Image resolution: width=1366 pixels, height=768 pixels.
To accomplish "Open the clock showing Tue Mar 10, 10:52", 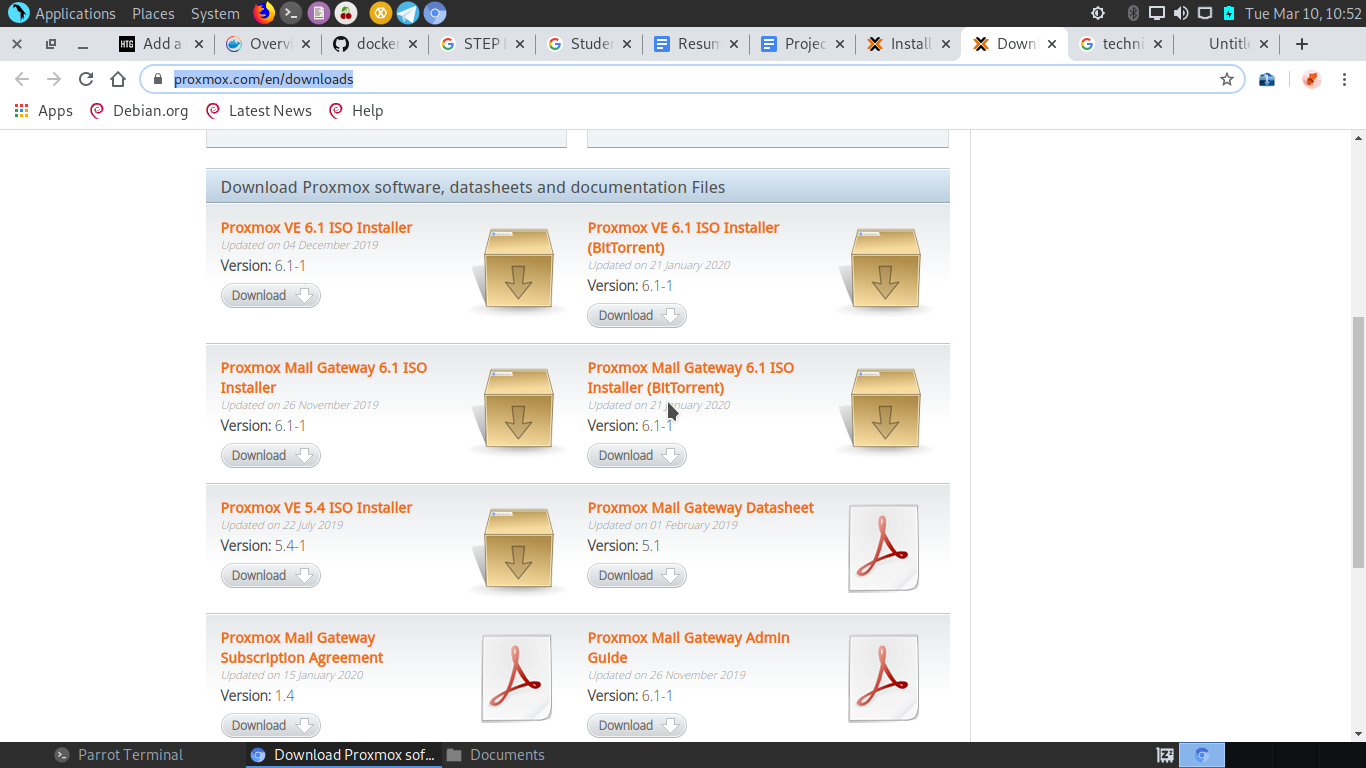I will click(x=1303, y=13).
